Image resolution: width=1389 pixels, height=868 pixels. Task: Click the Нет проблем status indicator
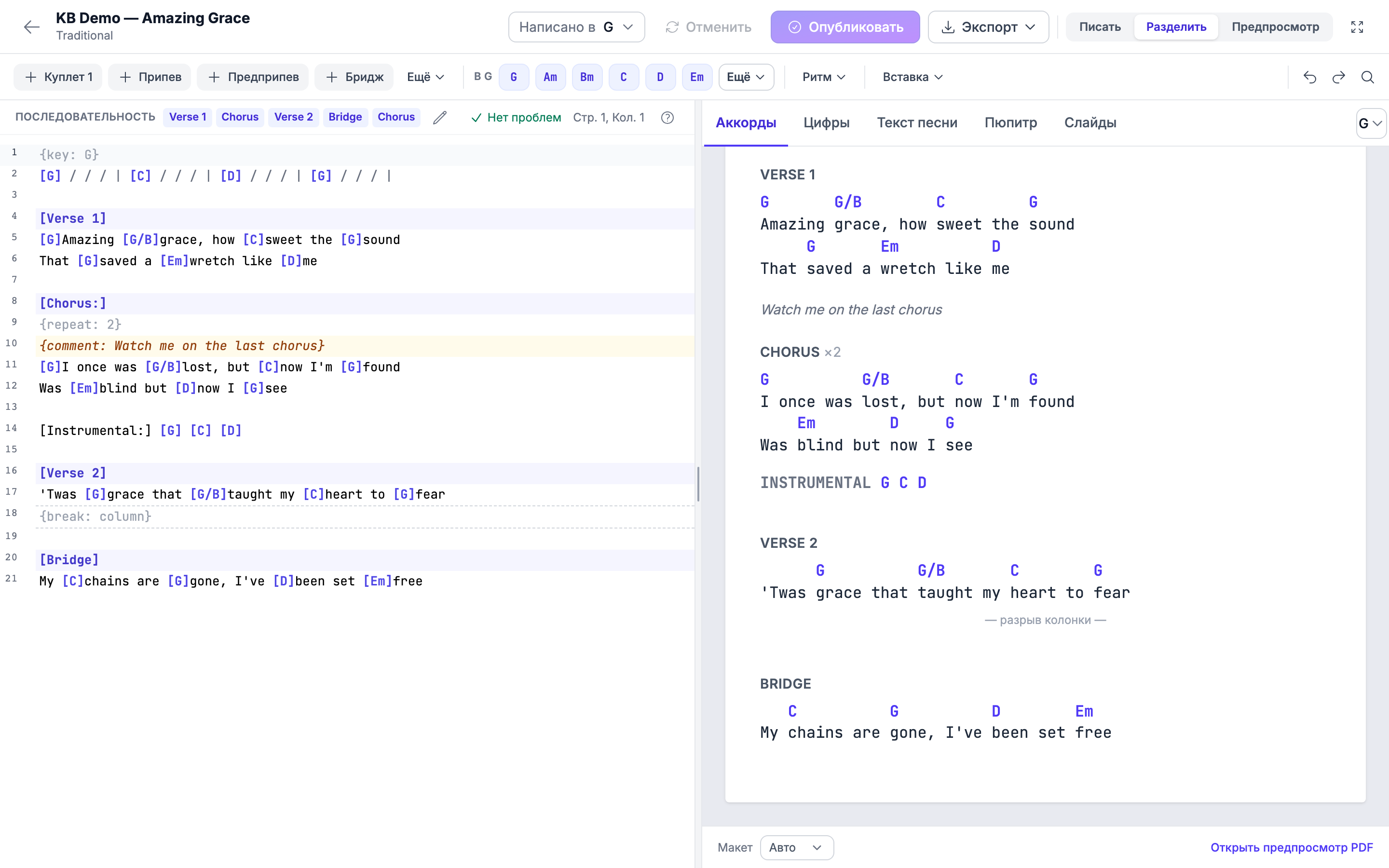tap(516, 118)
